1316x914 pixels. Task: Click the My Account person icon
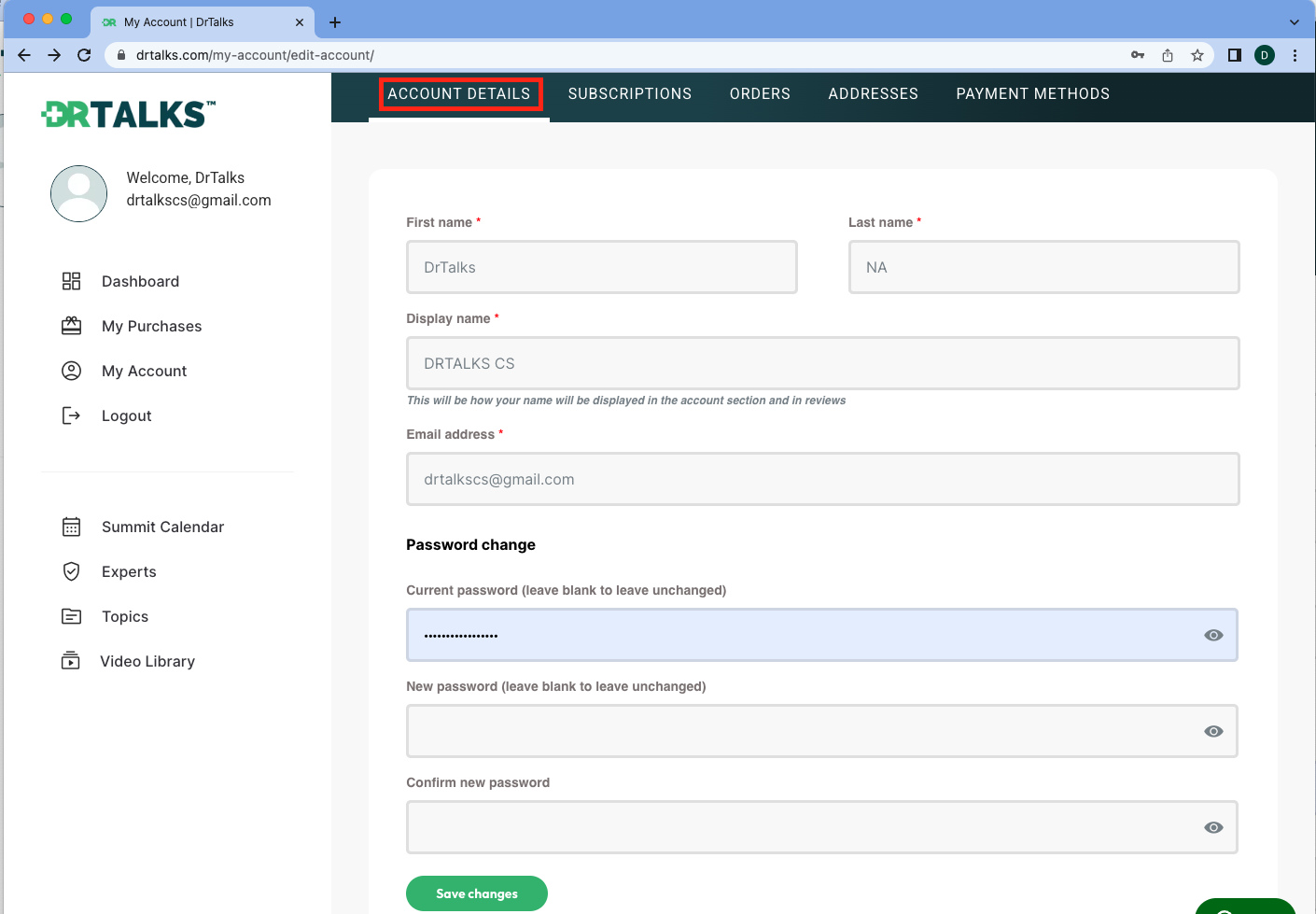71,371
